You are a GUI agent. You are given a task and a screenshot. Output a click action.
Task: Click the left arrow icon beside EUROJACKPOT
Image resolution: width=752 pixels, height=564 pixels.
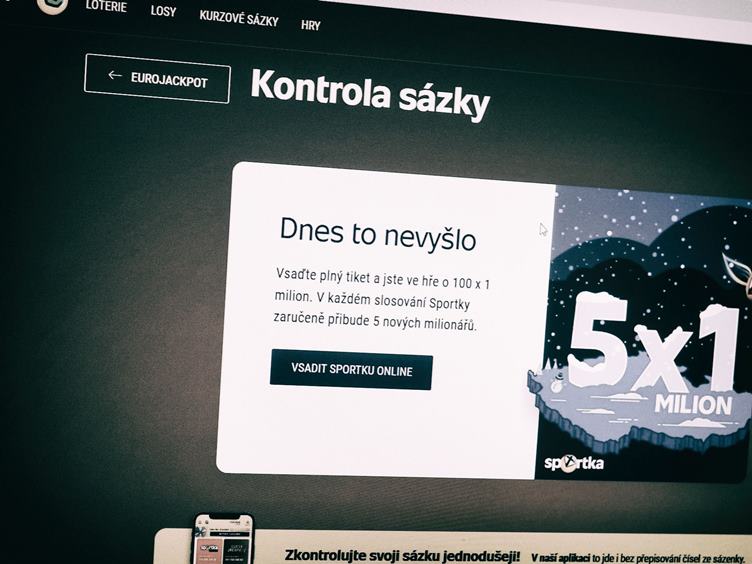(115, 75)
